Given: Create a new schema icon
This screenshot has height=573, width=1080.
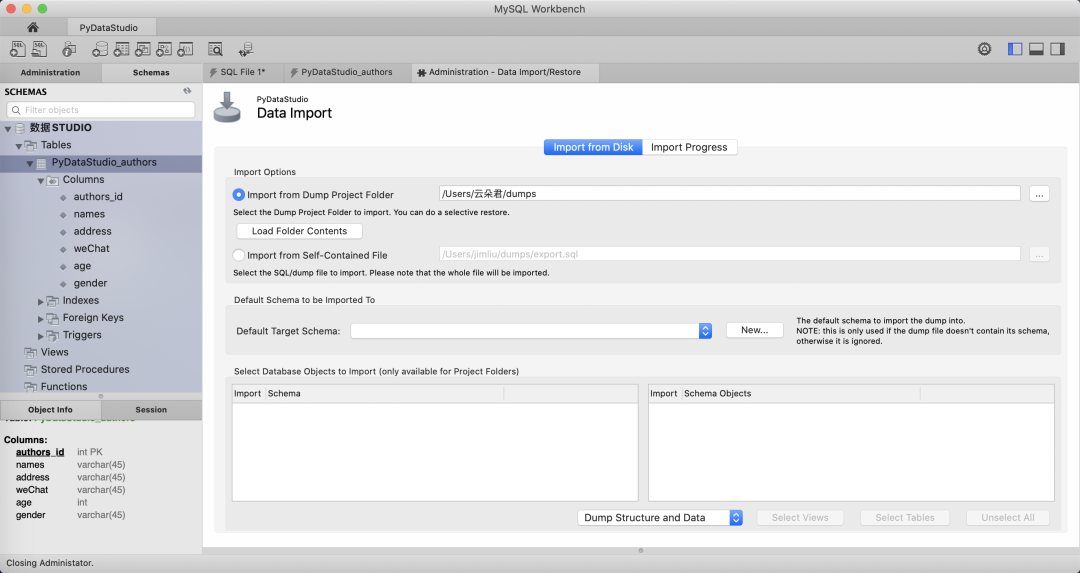Looking at the screenshot, I should (x=100, y=49).
